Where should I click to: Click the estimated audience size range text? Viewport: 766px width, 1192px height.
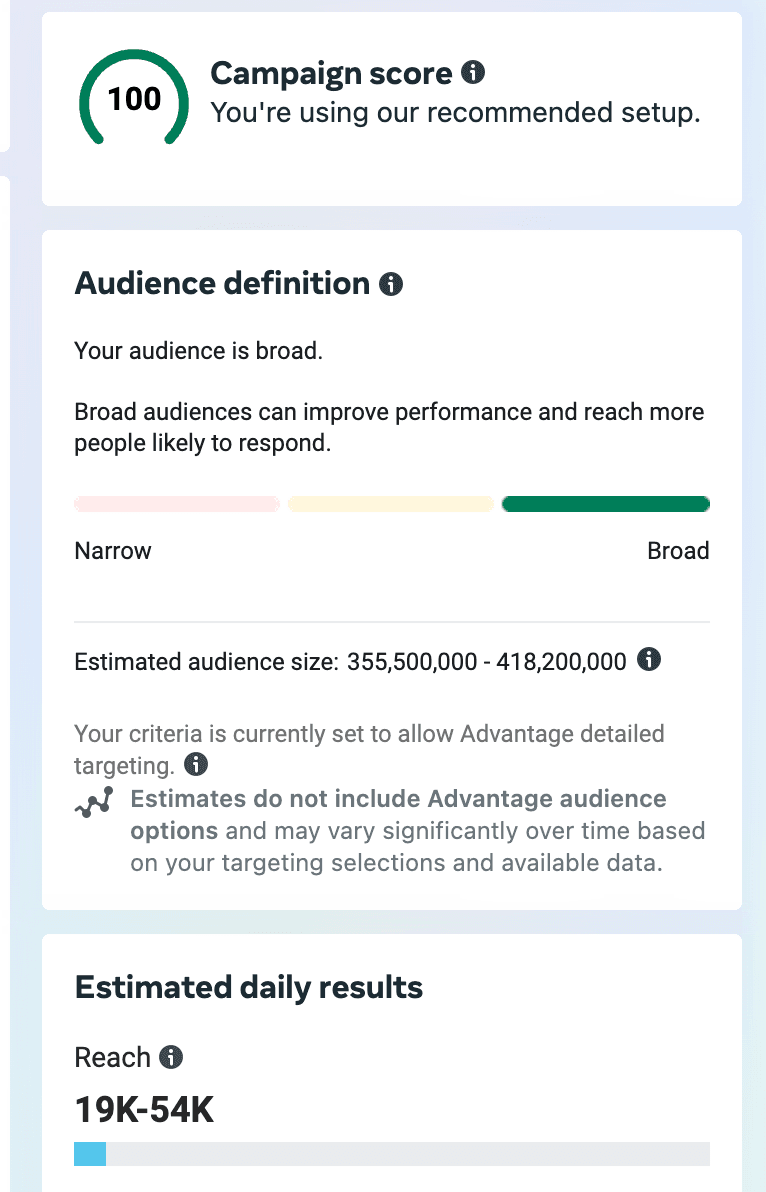click(486, 661)
